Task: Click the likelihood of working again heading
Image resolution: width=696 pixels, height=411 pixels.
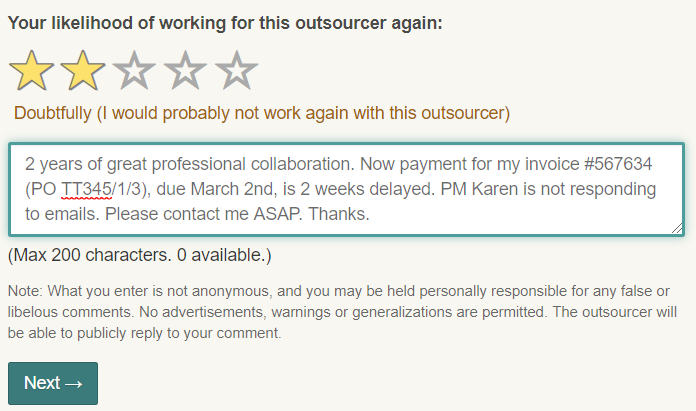Action: [x=225, y=23]
